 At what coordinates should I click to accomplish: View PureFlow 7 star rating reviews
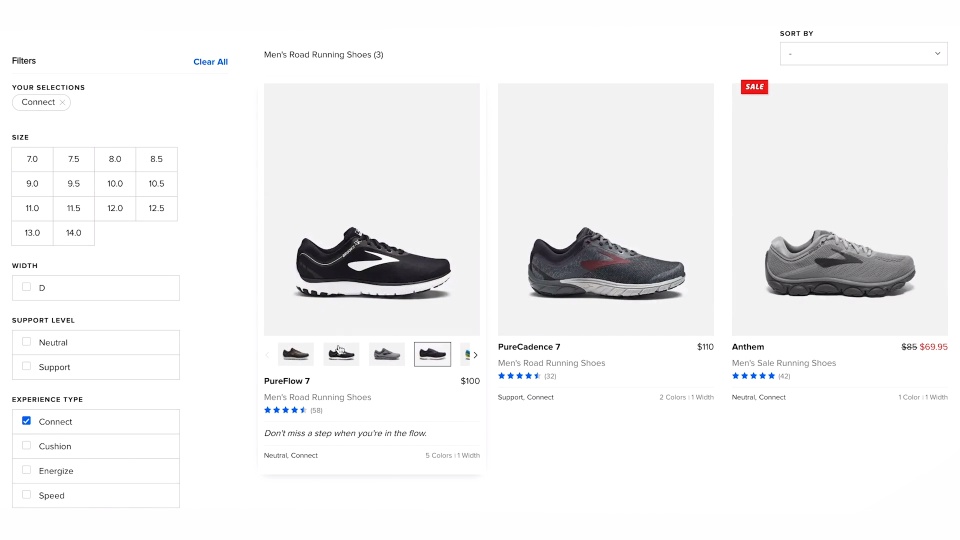pos(285,410)
